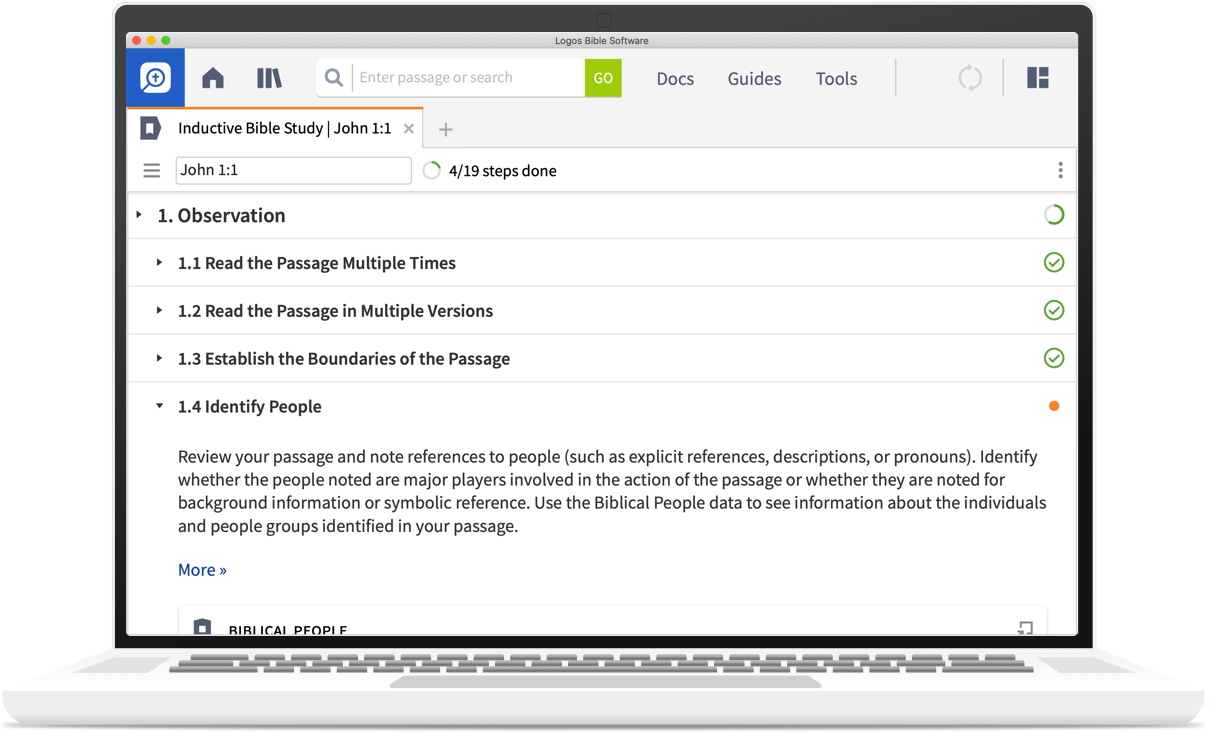Focus the passage or search field
The width and height of the screenshot is (1210, 732).
pos(467,78)
